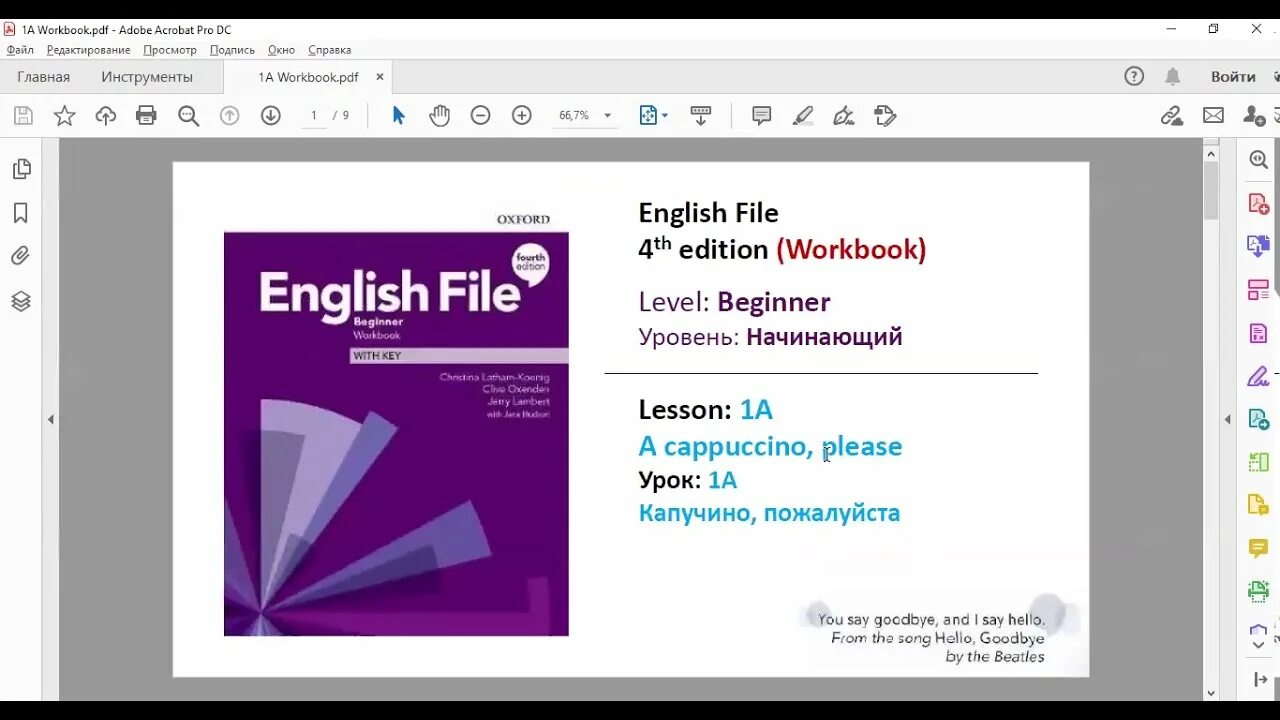Choose the hand pan tool
The height and width of the screenshot is (720, 1280).
(439, 116)
